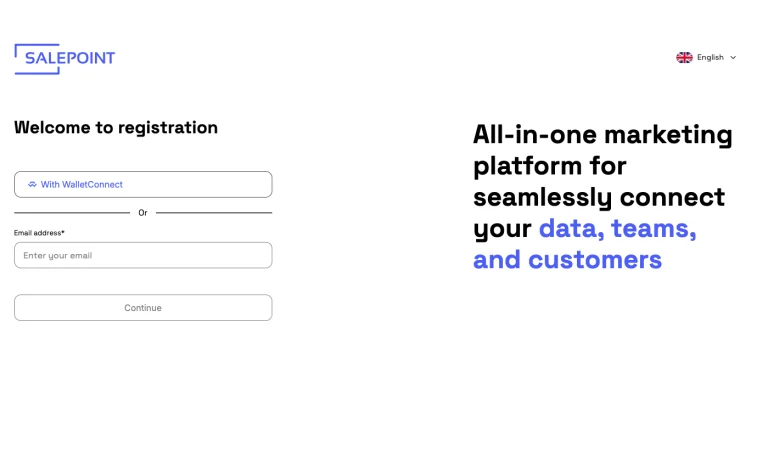Click the UK flag icon
Screen dimensions: 768x452
coord(684,58)
